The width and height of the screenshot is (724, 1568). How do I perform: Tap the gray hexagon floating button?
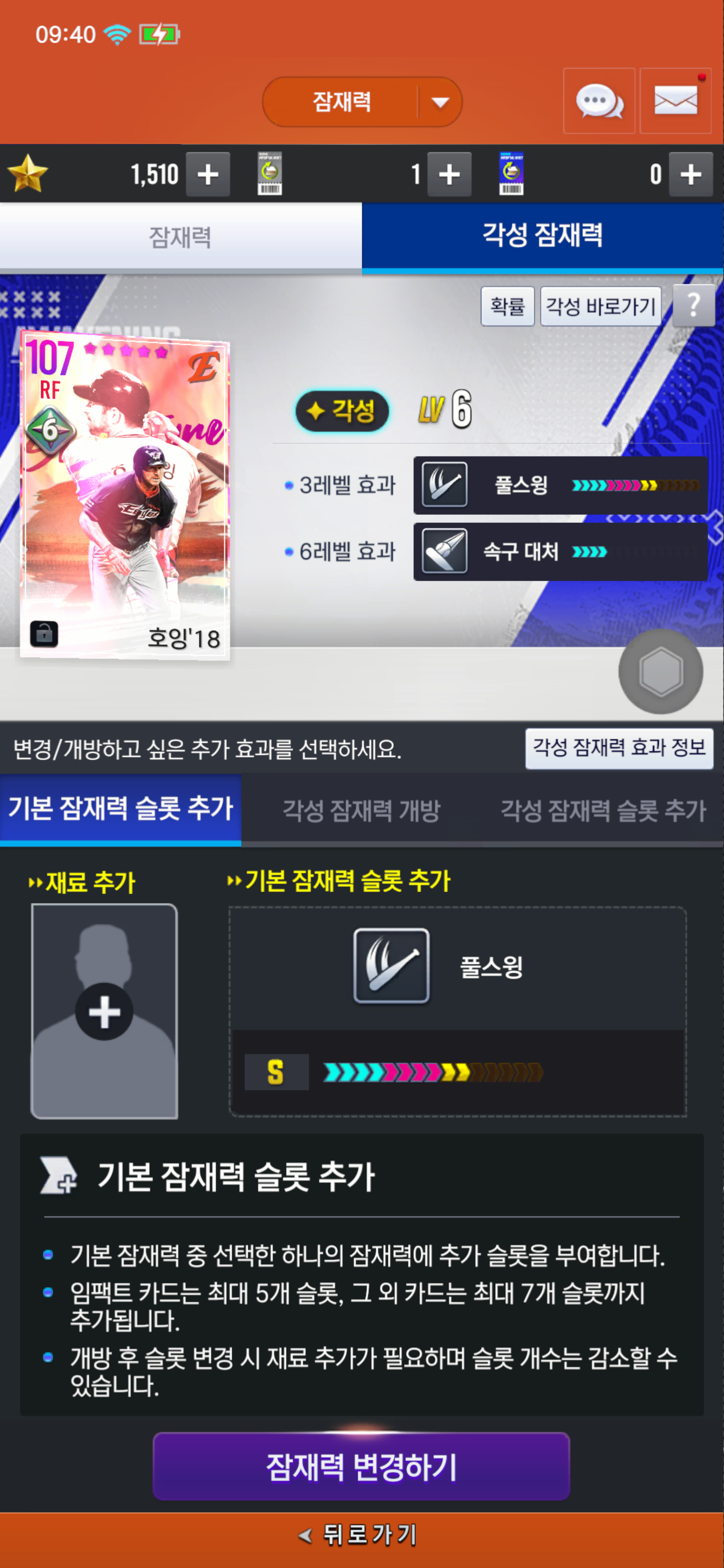coord(661,671)
